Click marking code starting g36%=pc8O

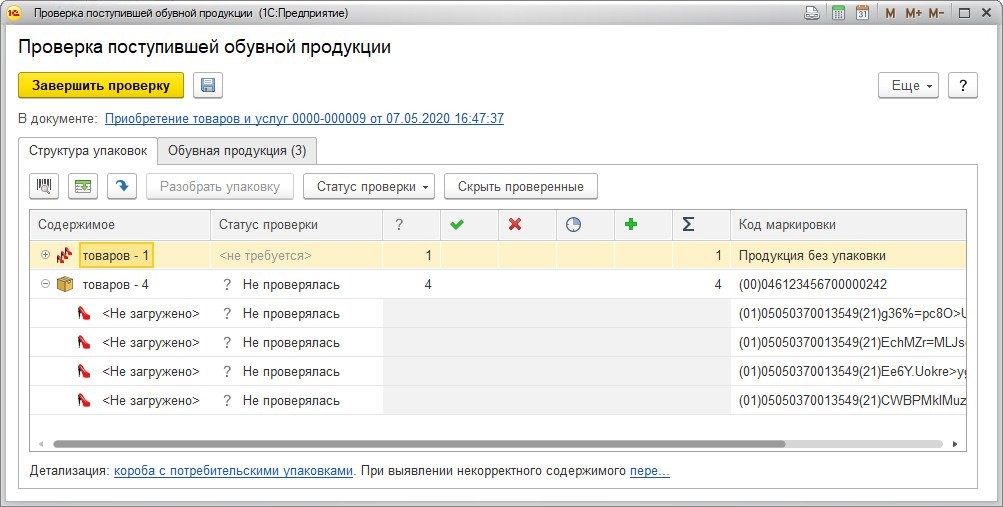tap(848, 313)
